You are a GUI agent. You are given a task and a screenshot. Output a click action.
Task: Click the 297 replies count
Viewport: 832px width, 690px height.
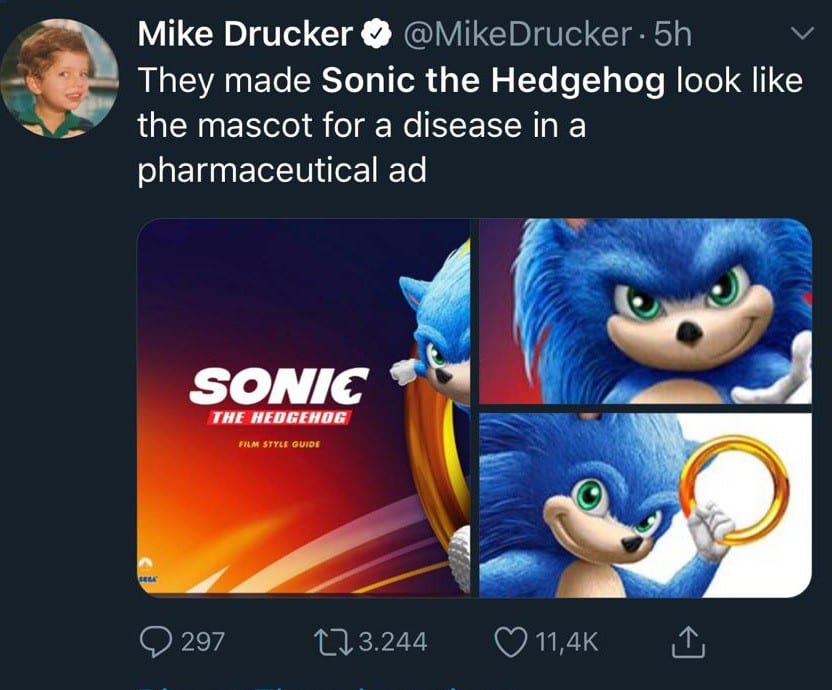[202, 641]
